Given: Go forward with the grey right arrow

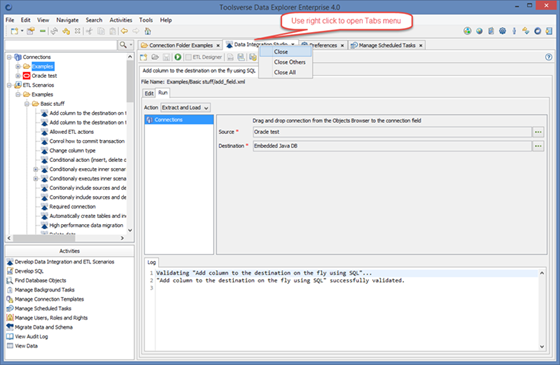Looking at the screenshot, I should (136, 31).
